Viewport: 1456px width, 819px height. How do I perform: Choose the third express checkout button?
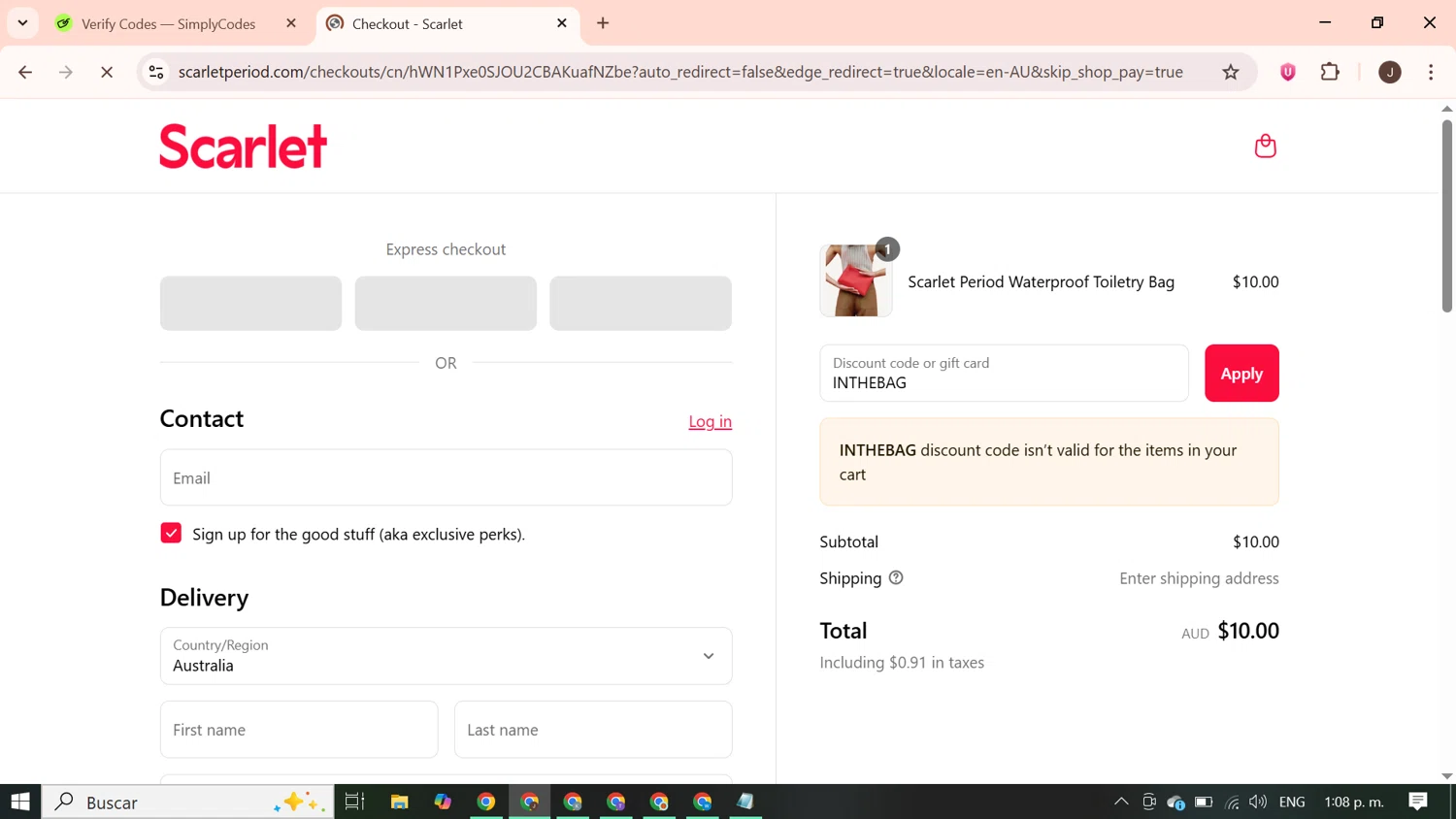[641, 303]
